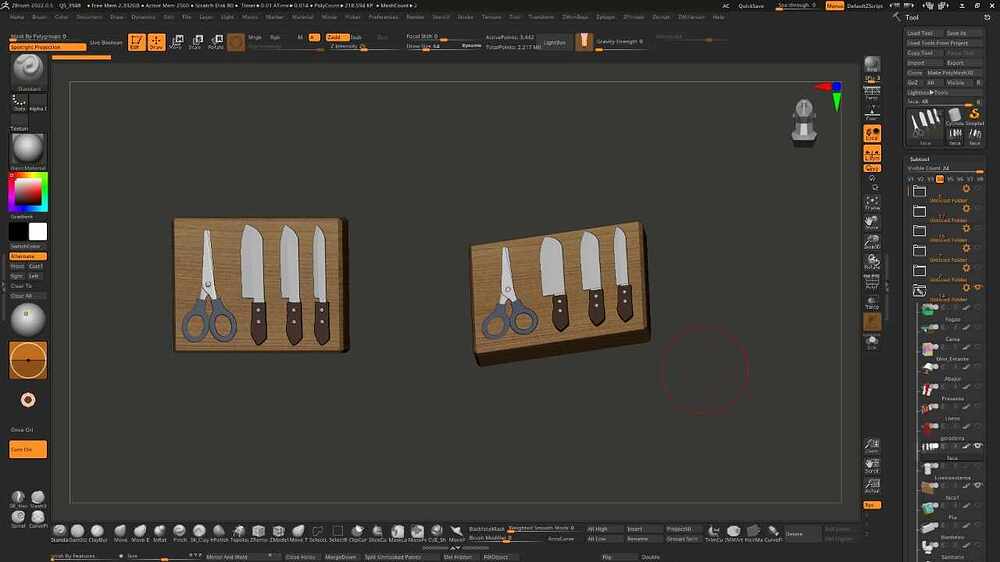Choose the ClayBuildup brush in bottom shelf
Image resolution: width=1000 pixels, height=562 pixels.
[x=98, y=532]
